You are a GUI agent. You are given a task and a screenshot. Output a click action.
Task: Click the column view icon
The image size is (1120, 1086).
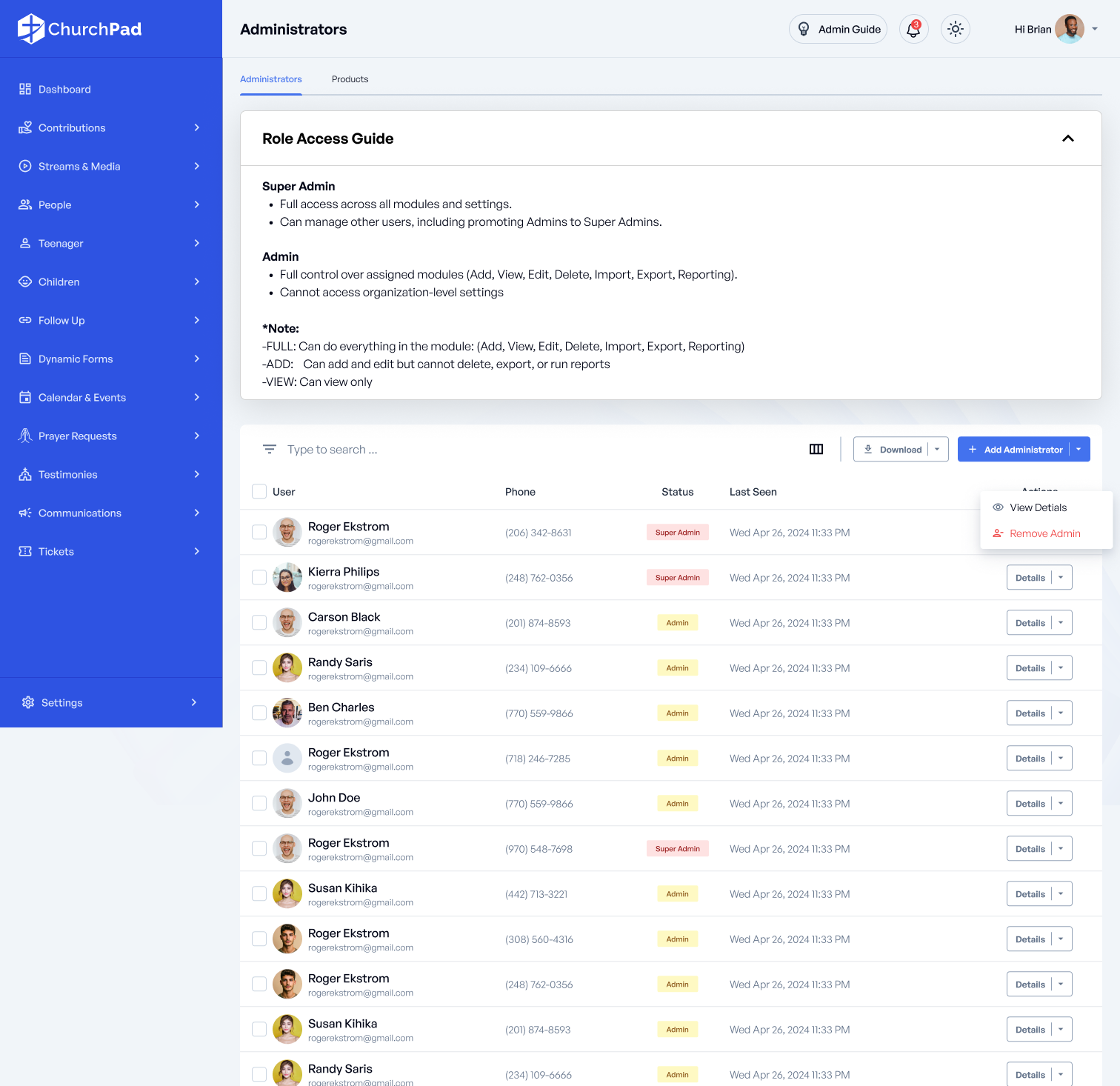816,449
